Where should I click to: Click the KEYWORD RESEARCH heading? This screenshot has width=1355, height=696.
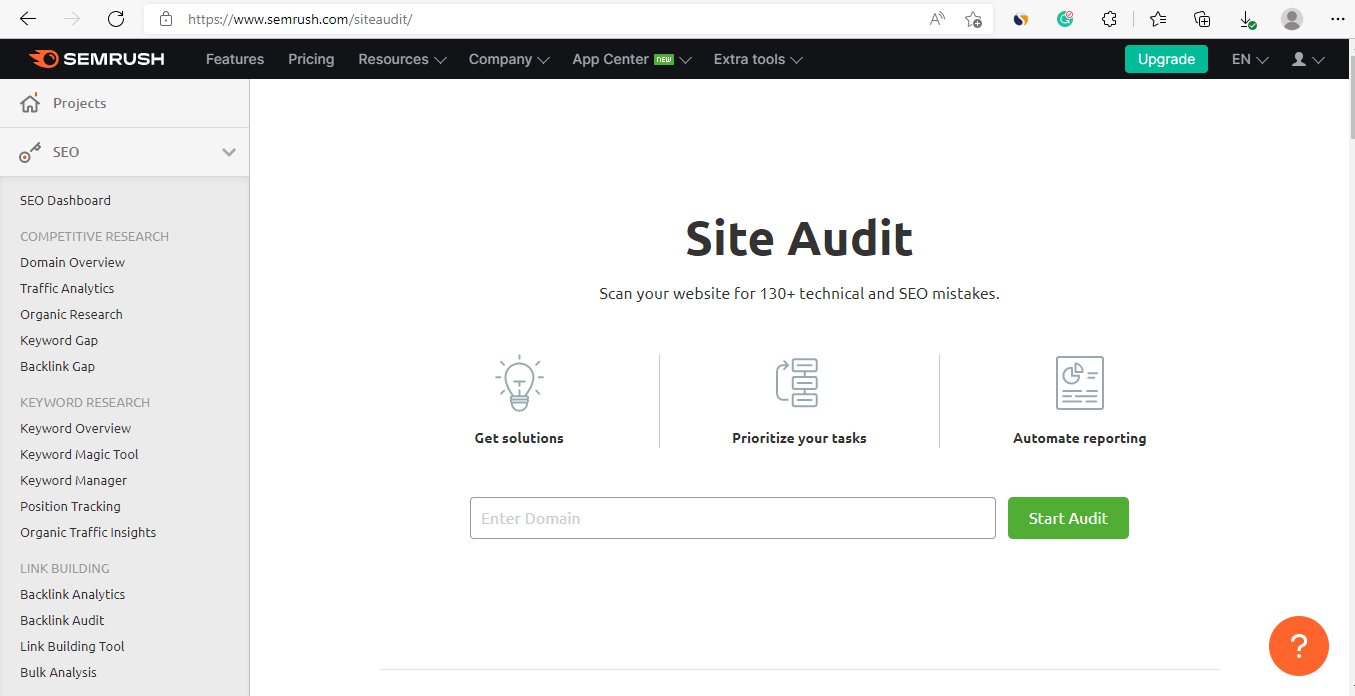pyautogui.click(x=85, y=402)
